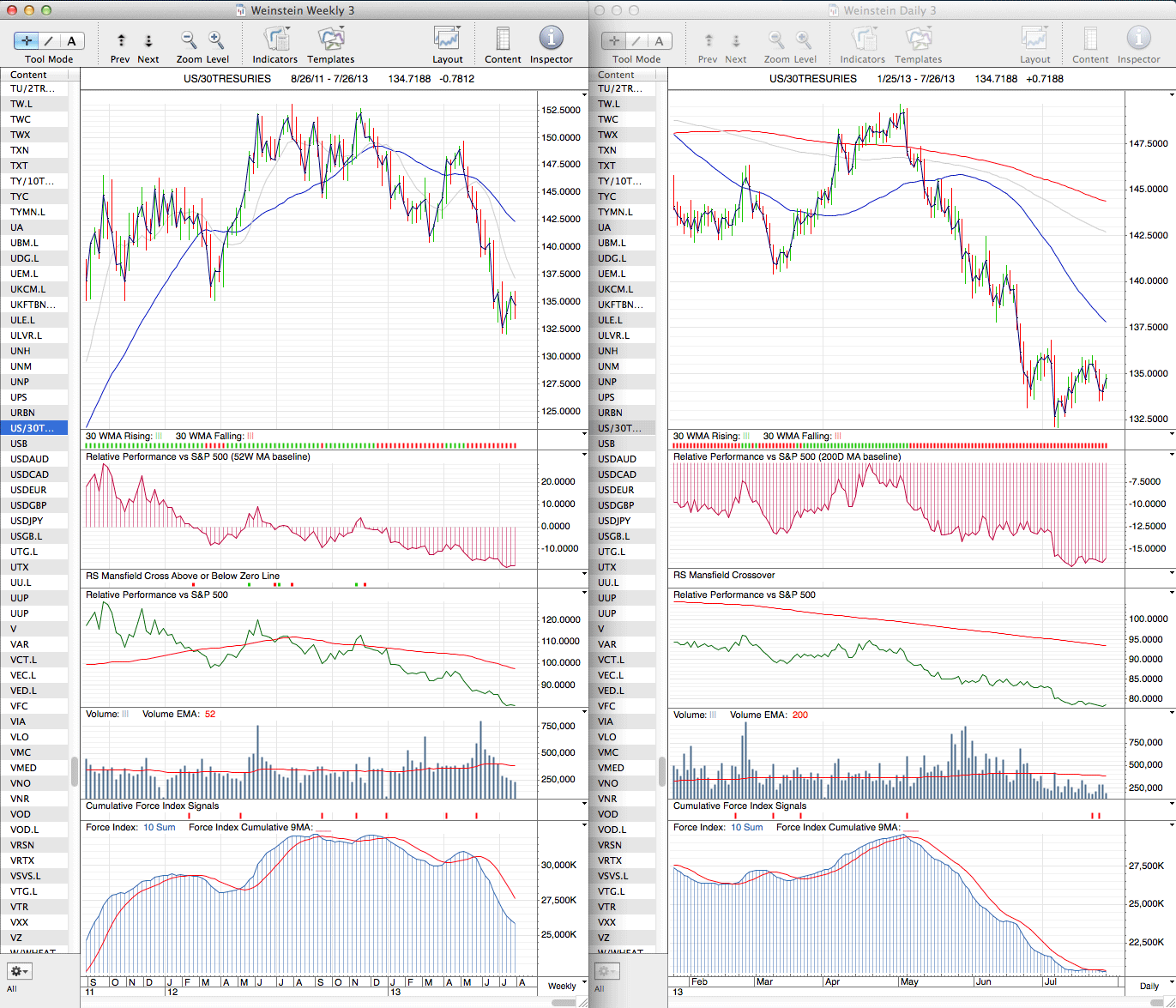Open the gear action menu below symbol list

19,971
